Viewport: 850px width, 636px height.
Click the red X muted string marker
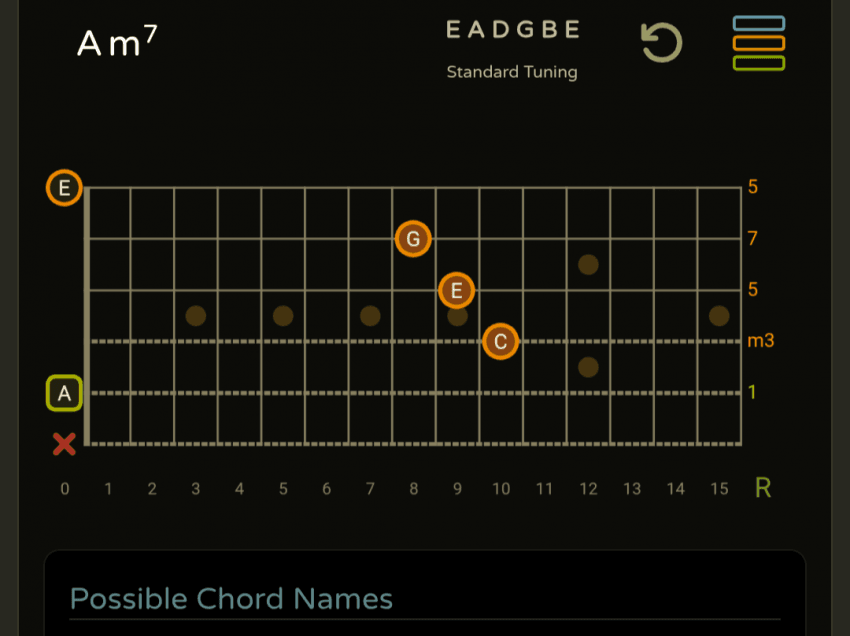64,444
